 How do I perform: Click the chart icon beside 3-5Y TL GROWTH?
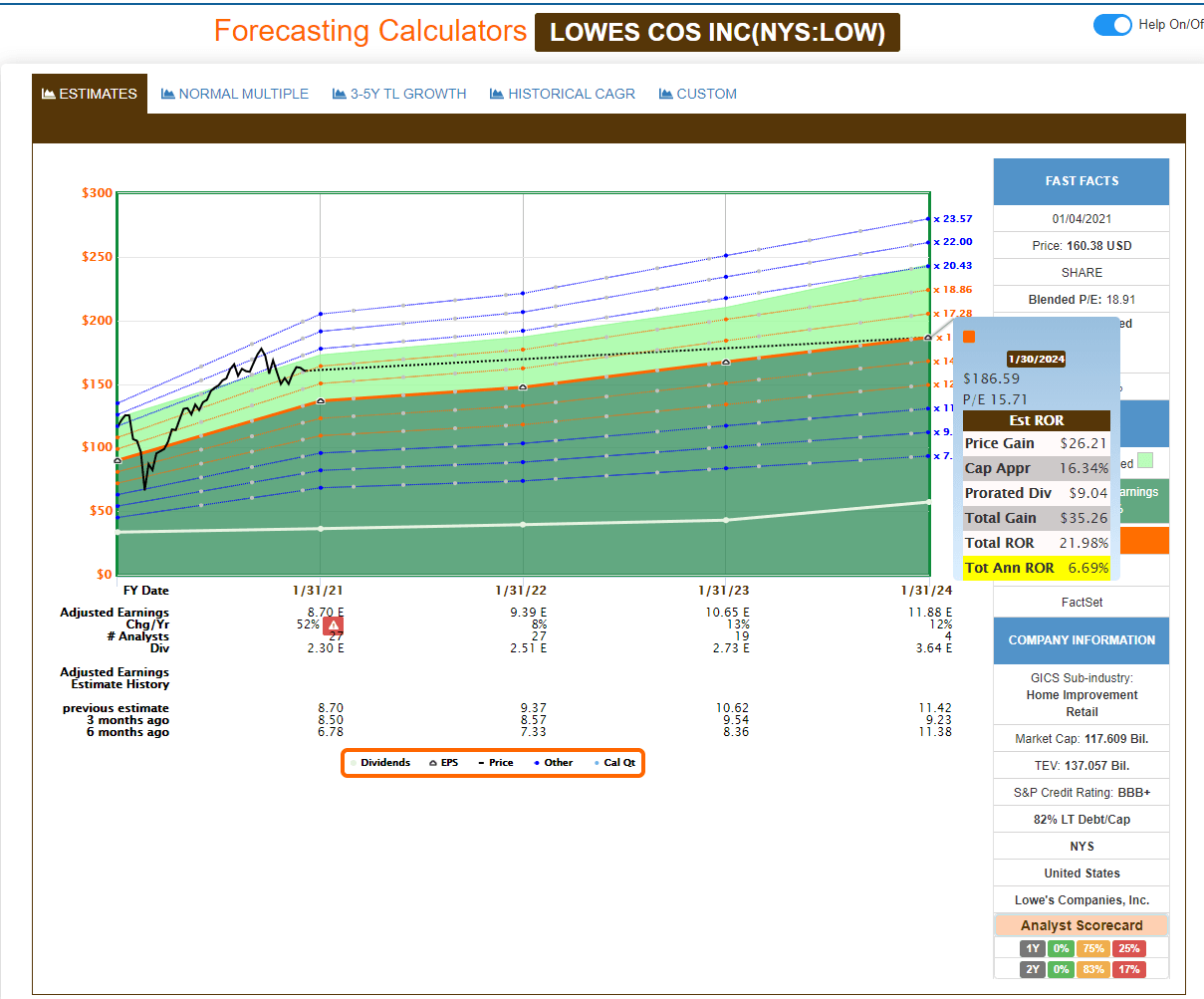[x=339, y=94]
